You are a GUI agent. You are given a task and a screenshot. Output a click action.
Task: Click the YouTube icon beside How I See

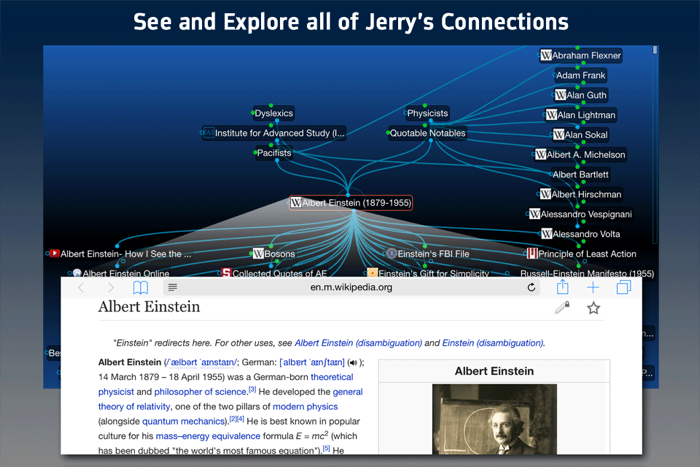click(x=54, y=254)
